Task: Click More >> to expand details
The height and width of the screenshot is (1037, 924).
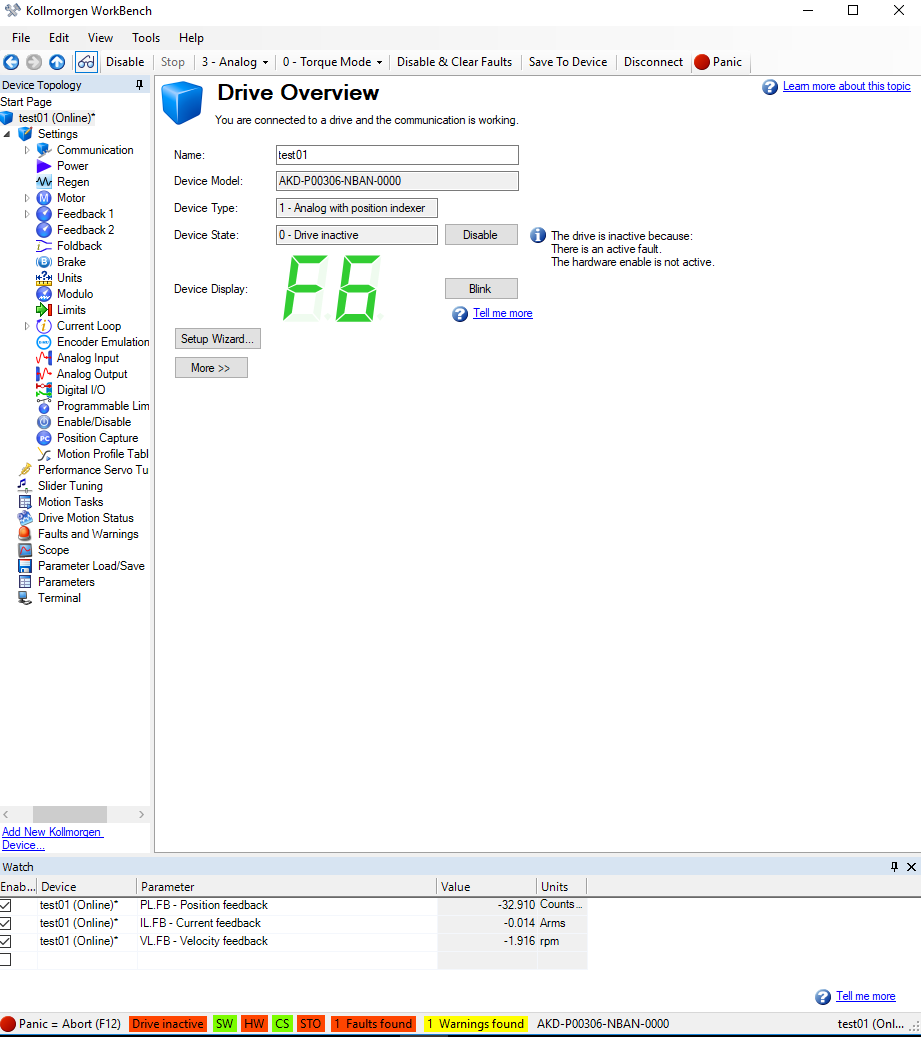Action: tap(211, 368)
